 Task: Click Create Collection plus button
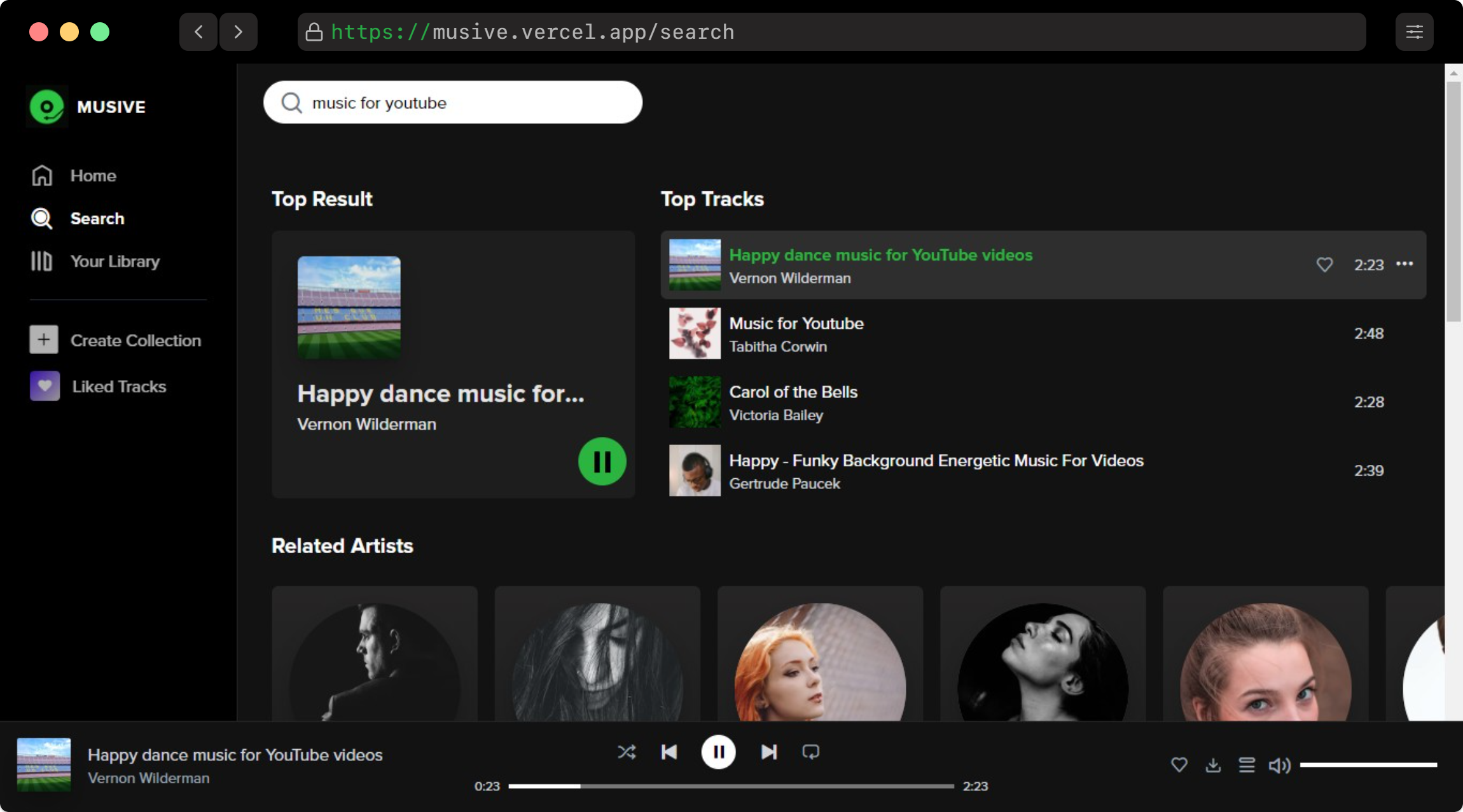click(x=44, y=340)
